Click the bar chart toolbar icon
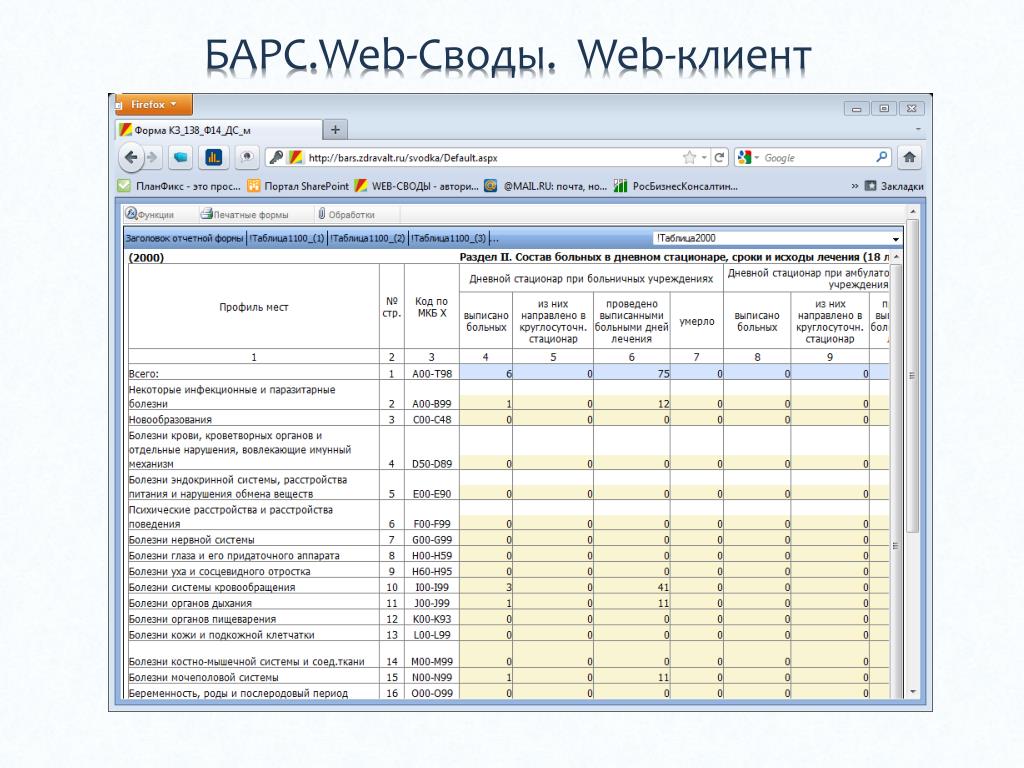1024x768 pixels. (214, 157)
